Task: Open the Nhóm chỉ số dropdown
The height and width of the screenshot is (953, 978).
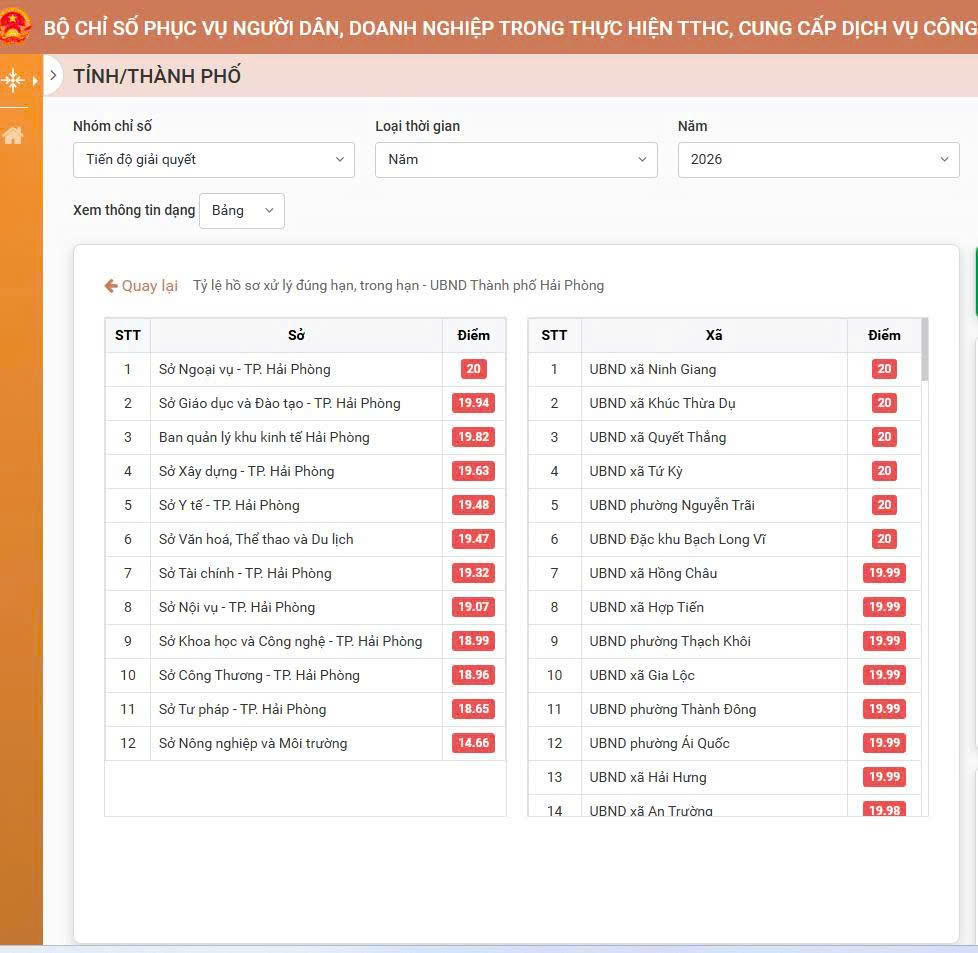Action: (x=213, y=160)
